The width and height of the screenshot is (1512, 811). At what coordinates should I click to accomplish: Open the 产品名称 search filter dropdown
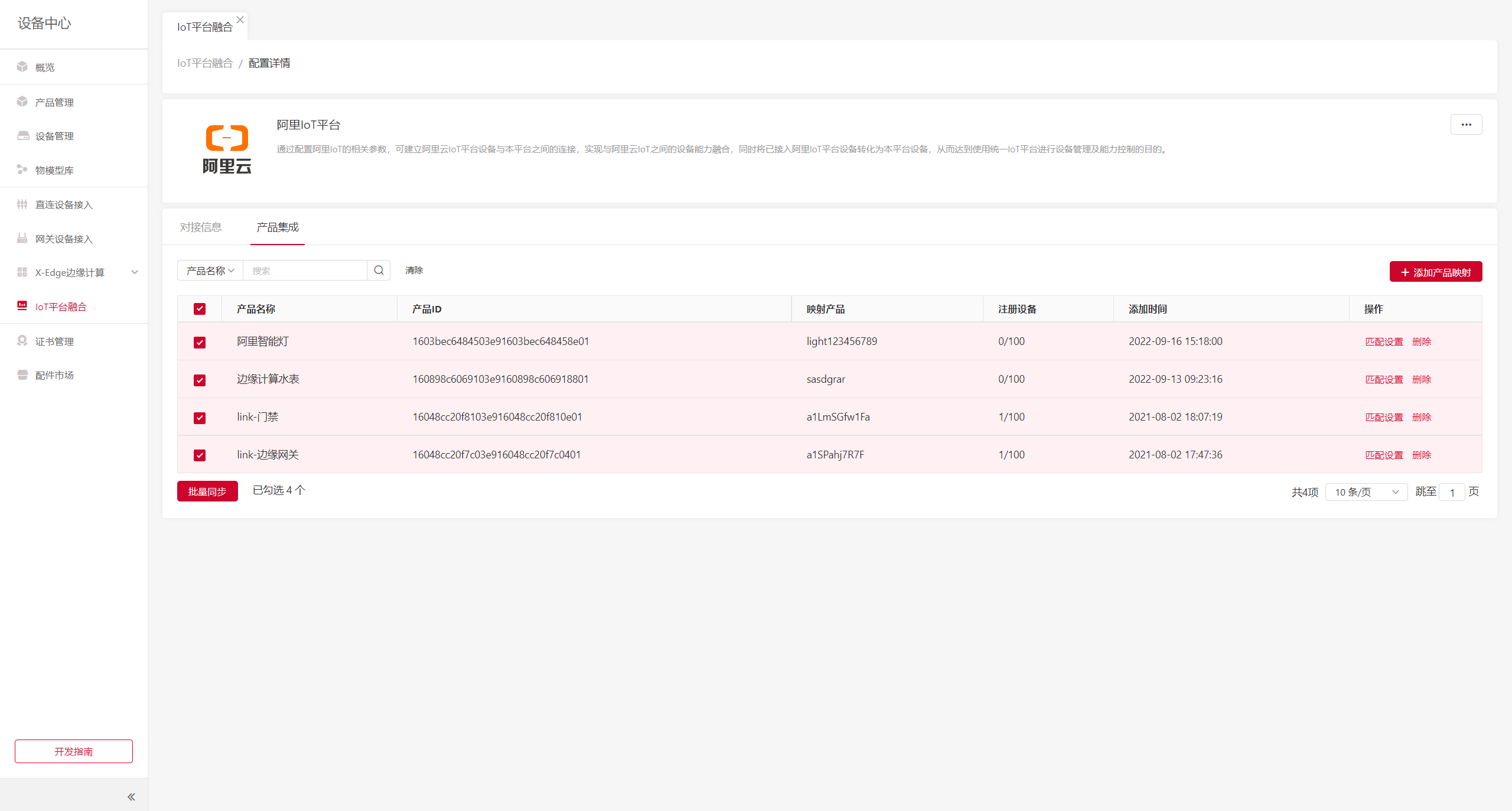(x=210, y=271)
